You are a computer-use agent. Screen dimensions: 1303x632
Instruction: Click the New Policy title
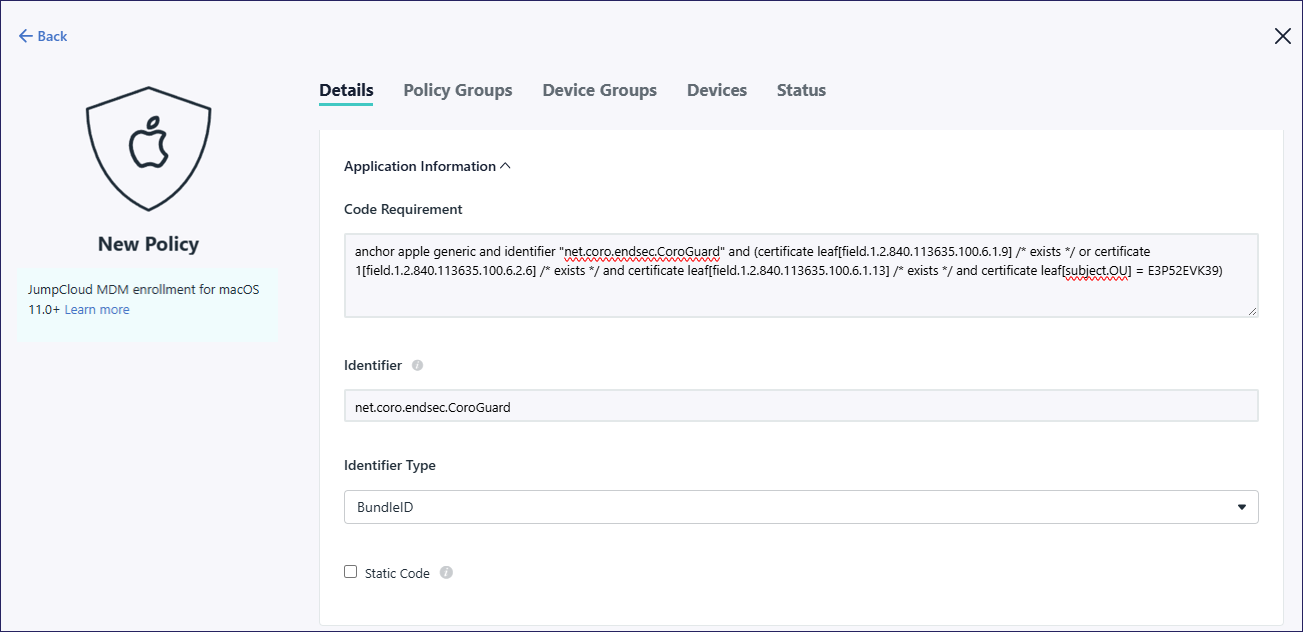[148, 244]
